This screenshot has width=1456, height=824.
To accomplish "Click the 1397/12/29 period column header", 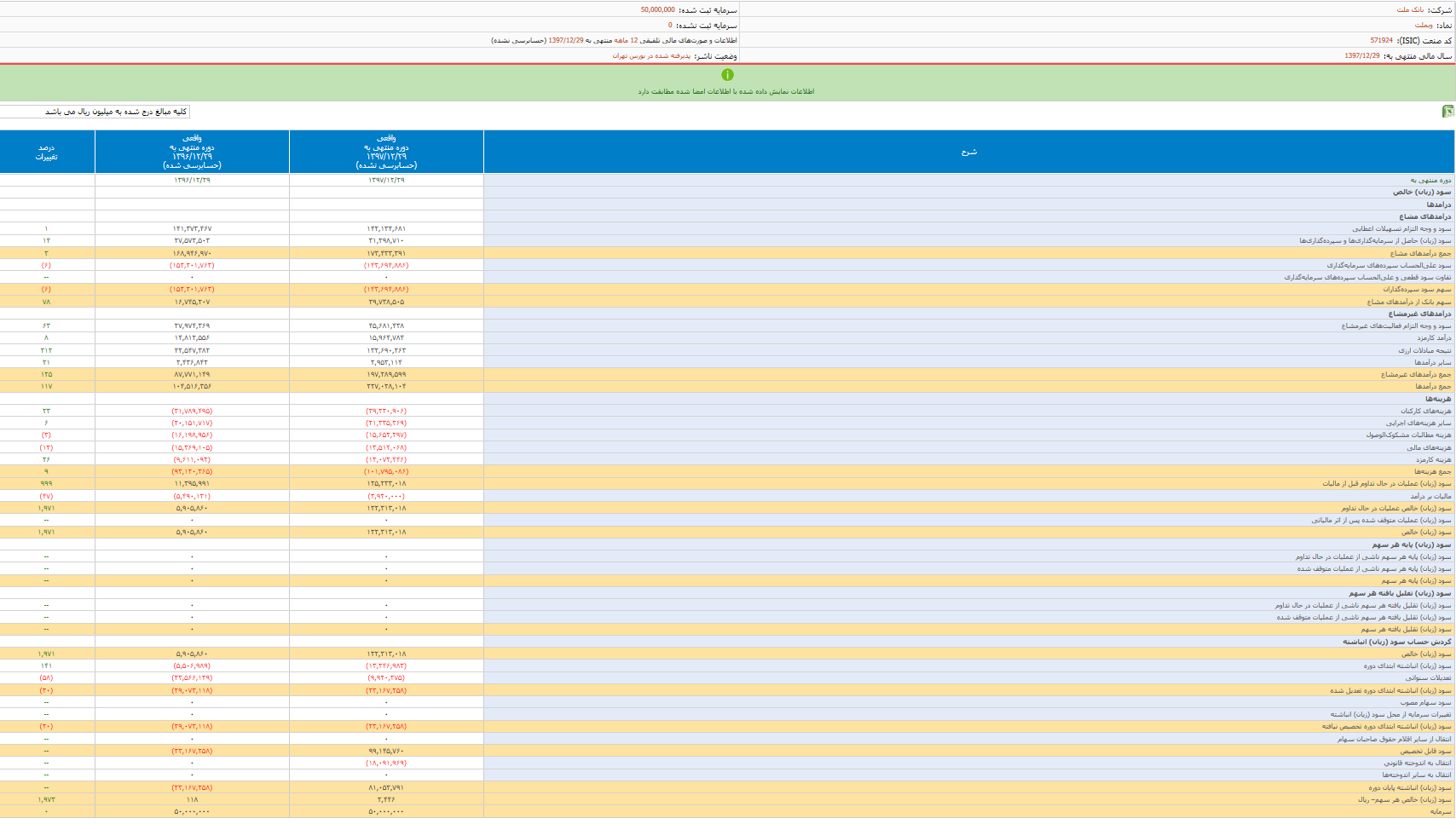I will click(x=386, y=152).
